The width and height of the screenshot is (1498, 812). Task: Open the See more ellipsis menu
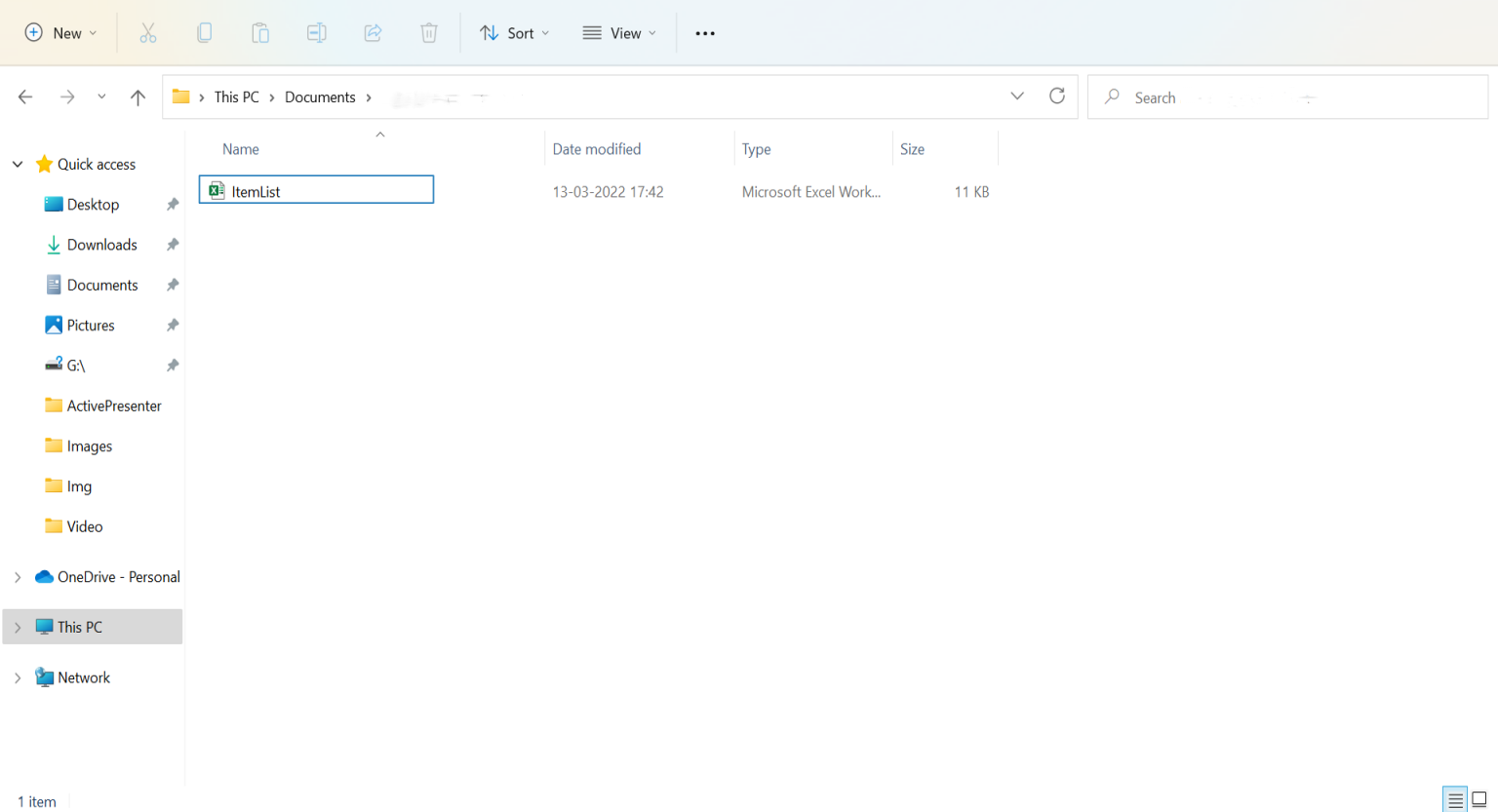coord(705,33)
